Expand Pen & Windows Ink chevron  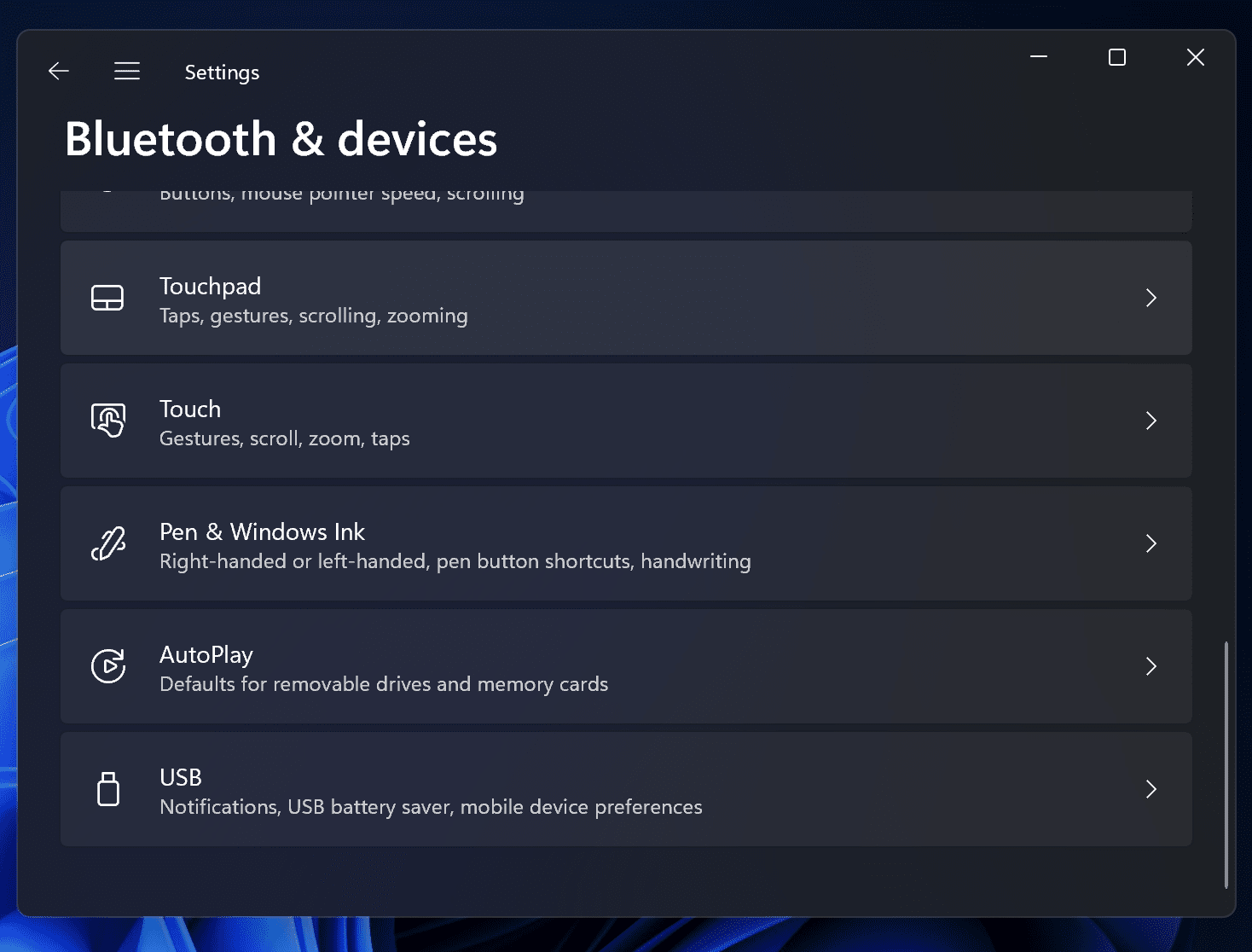point(1151,543)
